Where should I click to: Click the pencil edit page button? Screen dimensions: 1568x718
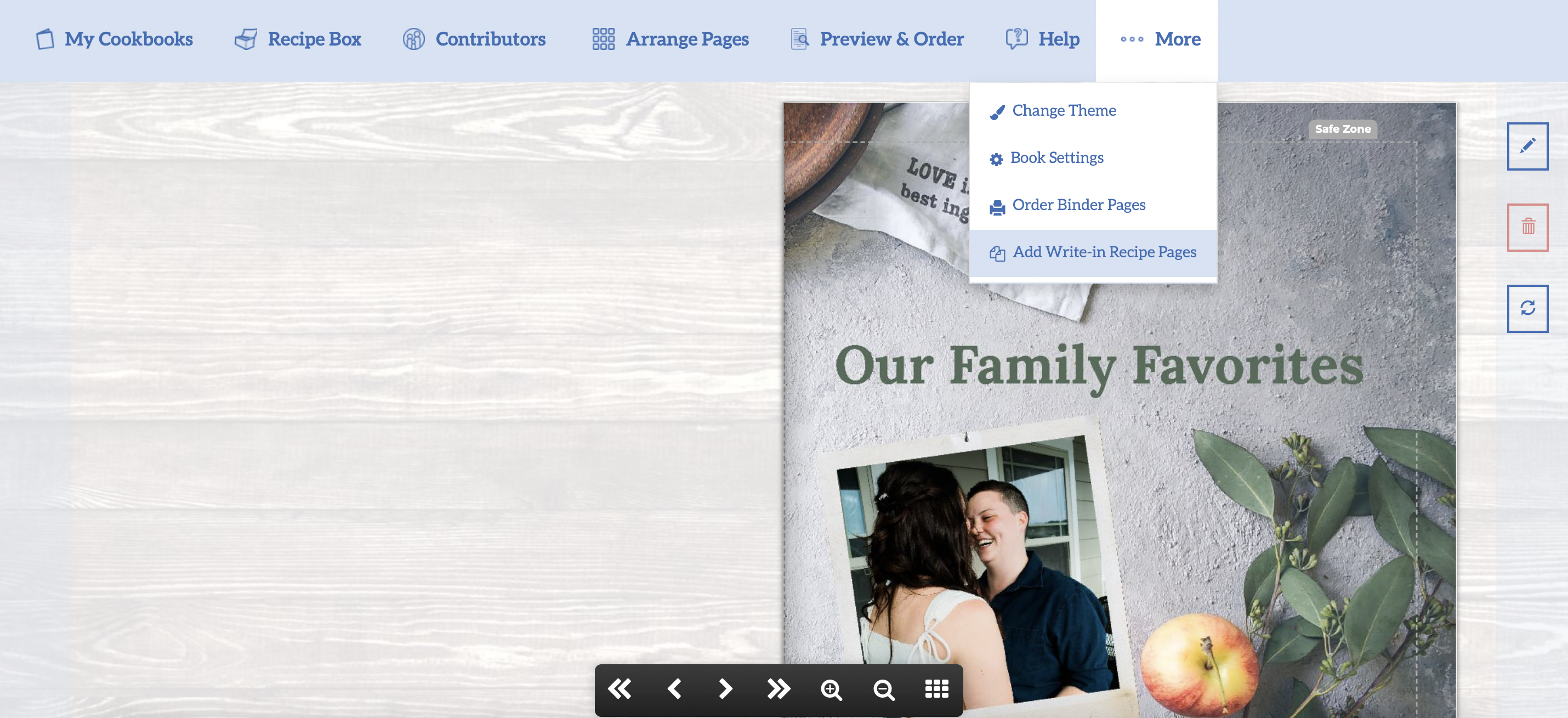[1527, 146]
